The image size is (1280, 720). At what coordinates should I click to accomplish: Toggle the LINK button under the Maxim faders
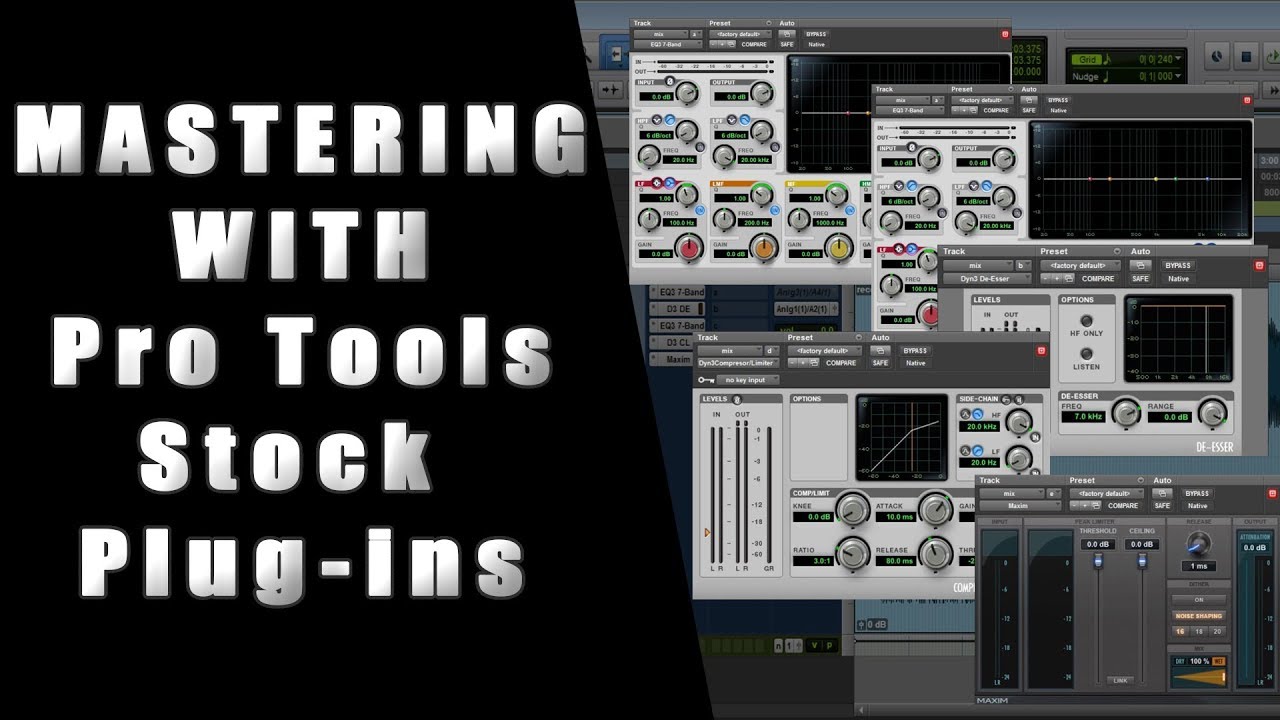[x=1120, y=680]
